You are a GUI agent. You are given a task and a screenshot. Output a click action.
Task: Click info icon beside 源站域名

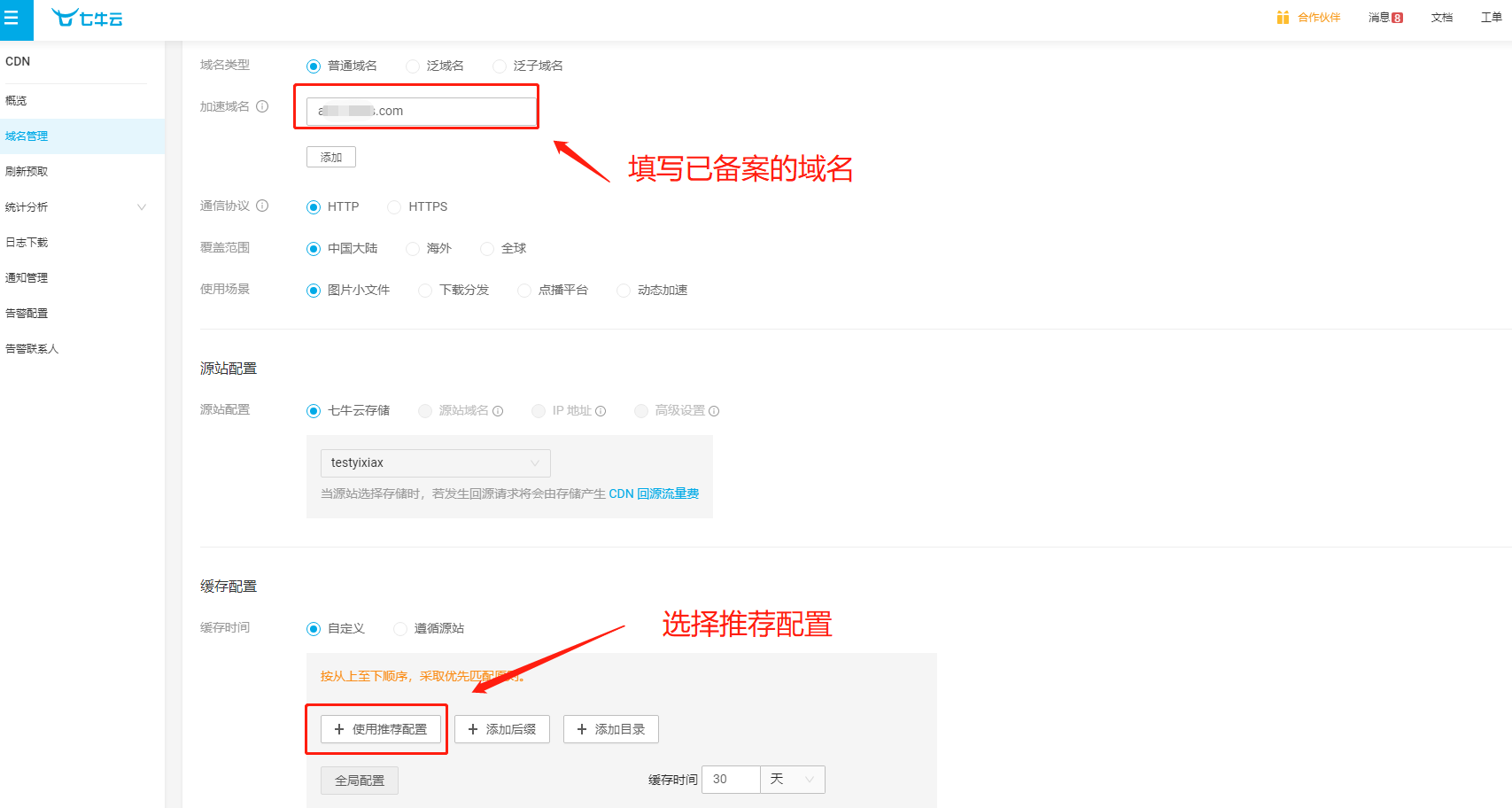tap(498, 411)
